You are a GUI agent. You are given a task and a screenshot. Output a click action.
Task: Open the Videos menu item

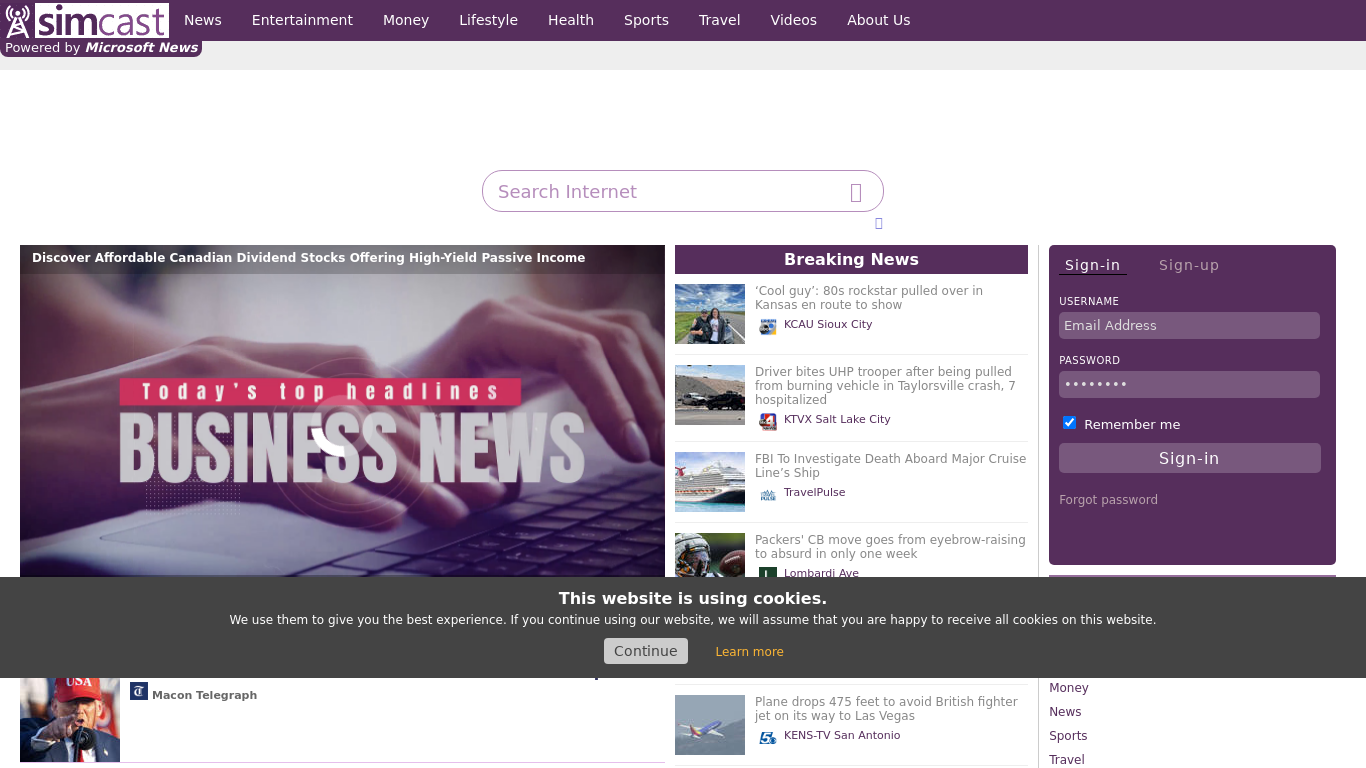tap(794, 20)
